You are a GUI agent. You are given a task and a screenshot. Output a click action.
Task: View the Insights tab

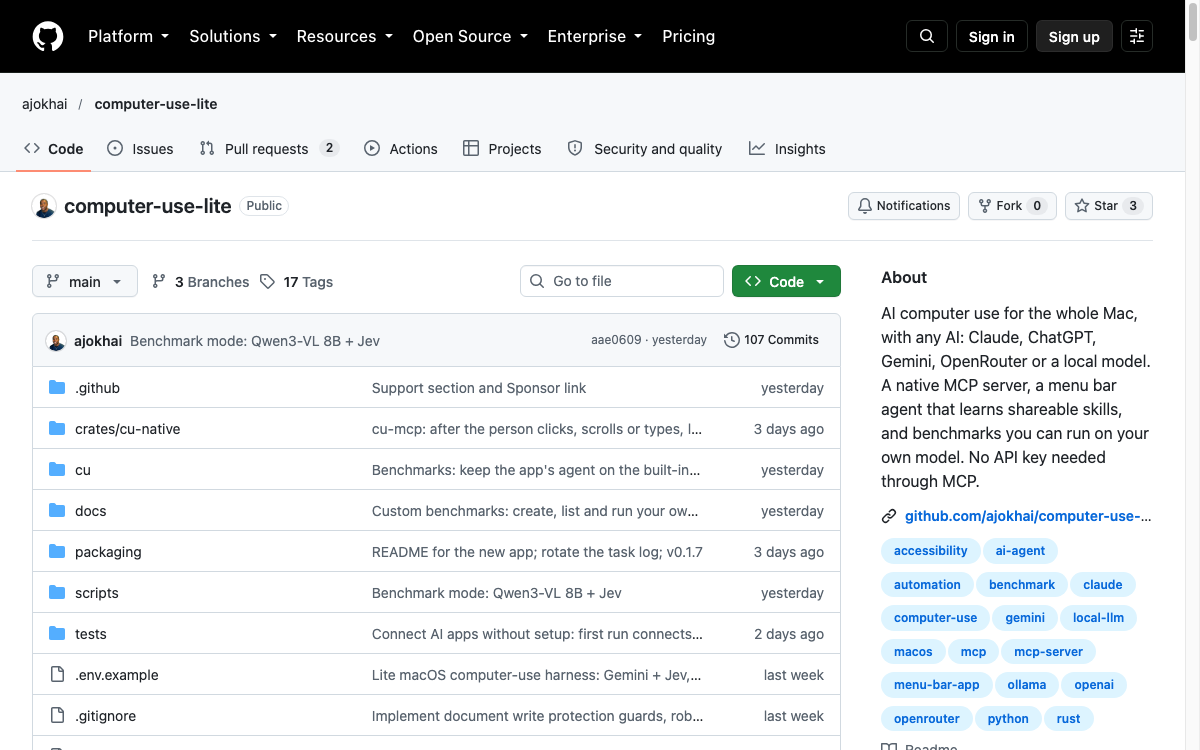(x=787, y=149)
